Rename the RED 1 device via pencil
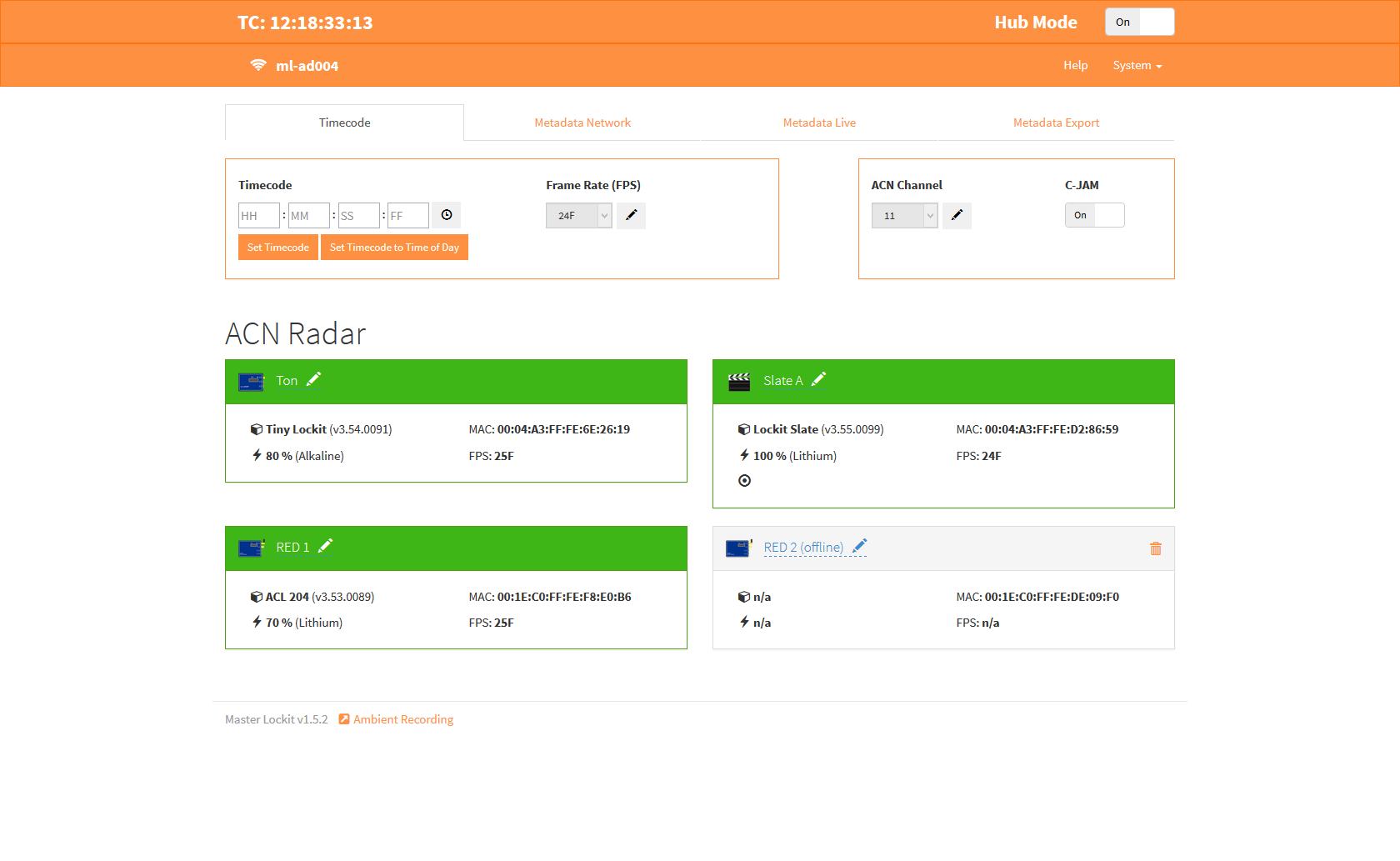This screenshot has width=1400, height=861. pos(325,547)
